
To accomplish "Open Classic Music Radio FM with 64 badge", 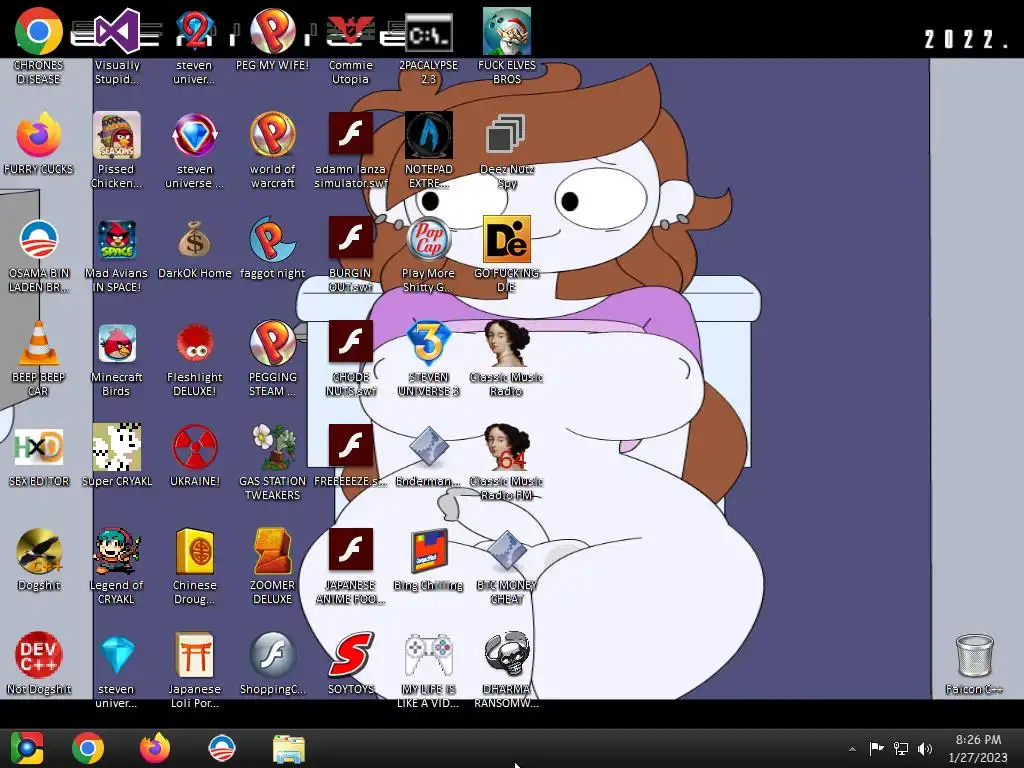I will pyautogui.click(x=506, y=447).
